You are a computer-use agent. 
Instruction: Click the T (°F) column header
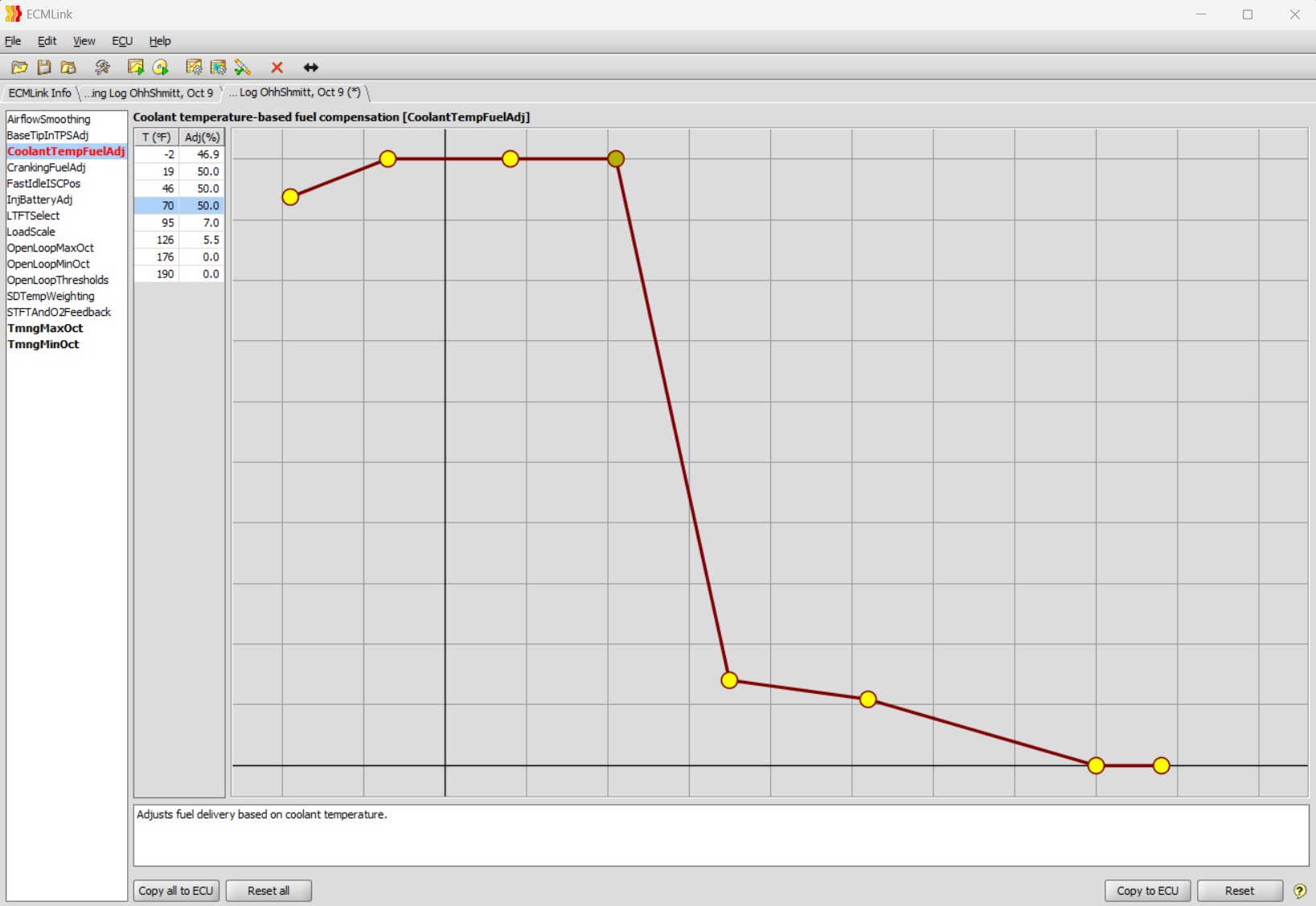[156, 137]
